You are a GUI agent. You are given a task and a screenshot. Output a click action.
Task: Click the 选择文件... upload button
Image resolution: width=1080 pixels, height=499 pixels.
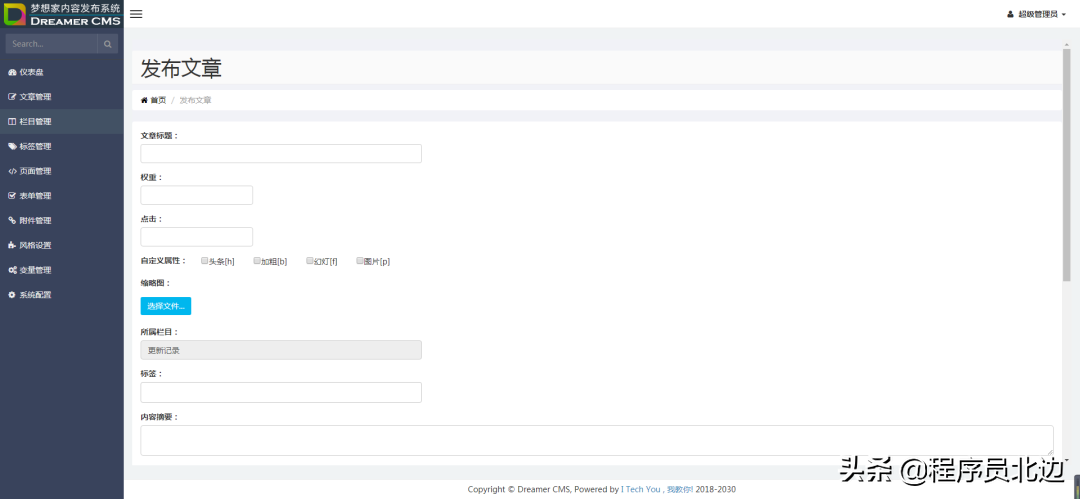(166, 306)
